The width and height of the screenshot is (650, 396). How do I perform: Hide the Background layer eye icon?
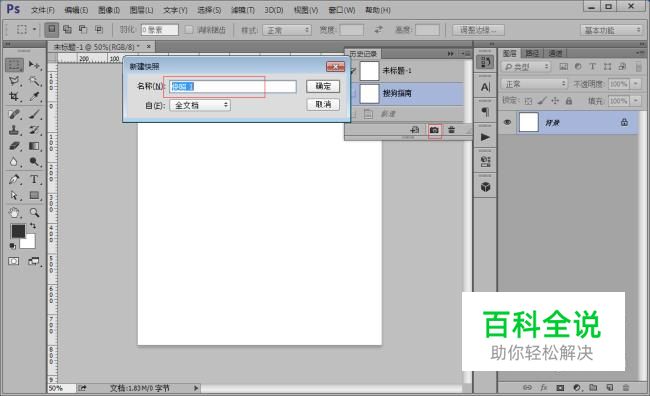point(507,123)
